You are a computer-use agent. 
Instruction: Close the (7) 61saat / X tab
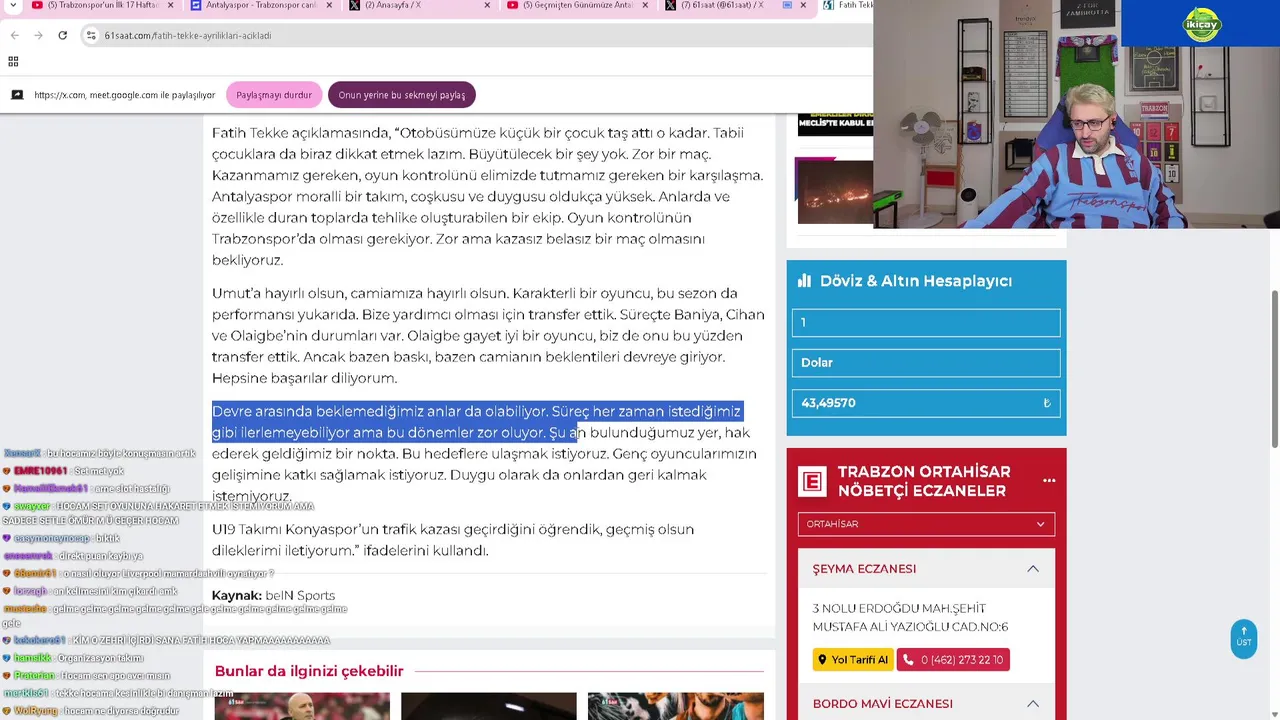[803, 5]
